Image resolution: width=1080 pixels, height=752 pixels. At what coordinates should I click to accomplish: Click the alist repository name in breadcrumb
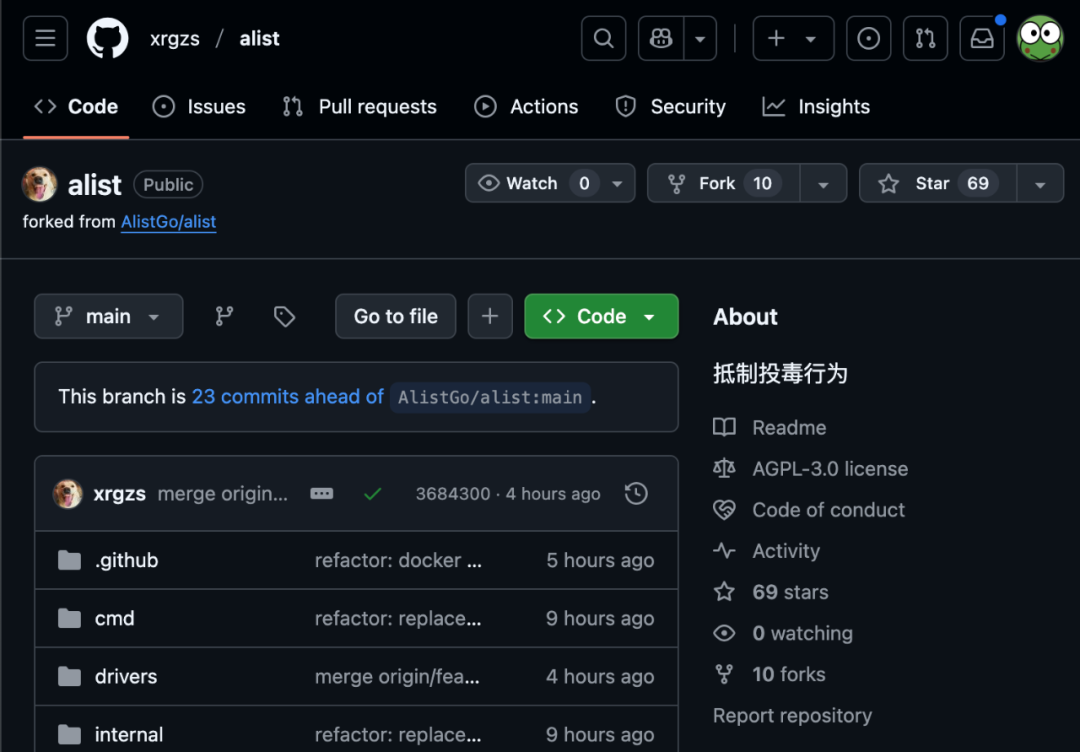(260, 39)
